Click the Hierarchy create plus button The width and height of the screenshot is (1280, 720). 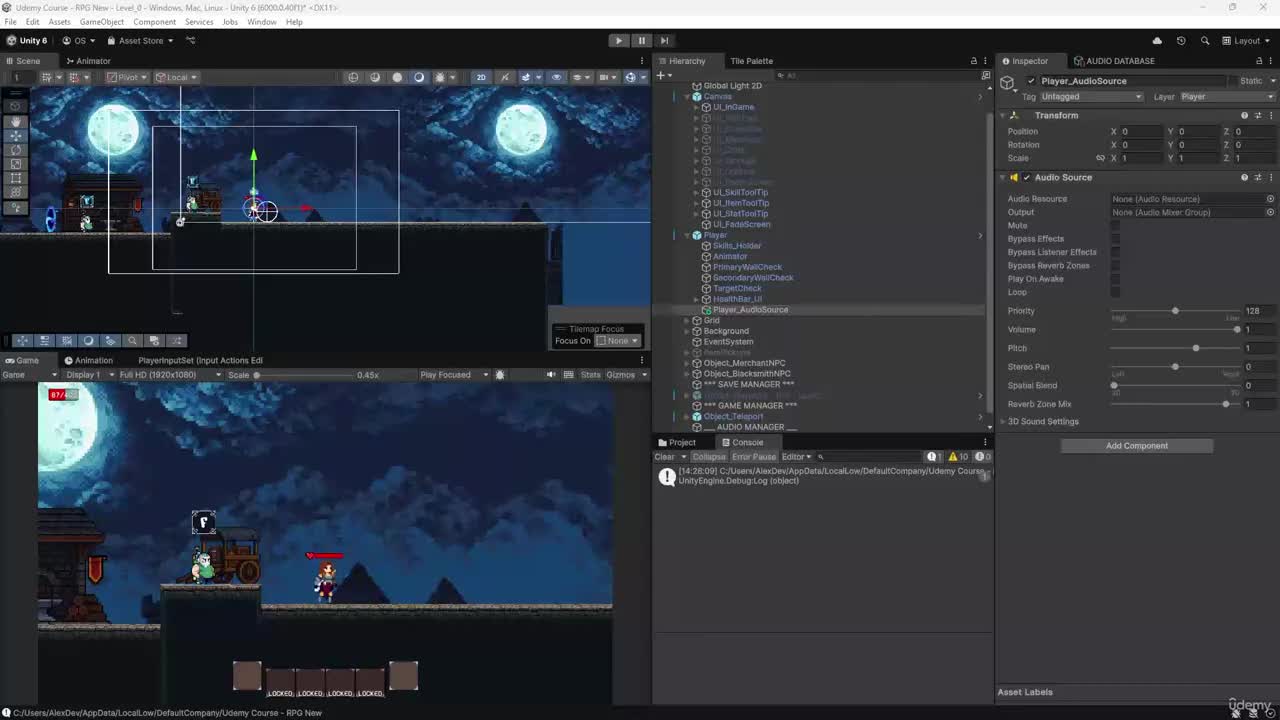[661, 75]
